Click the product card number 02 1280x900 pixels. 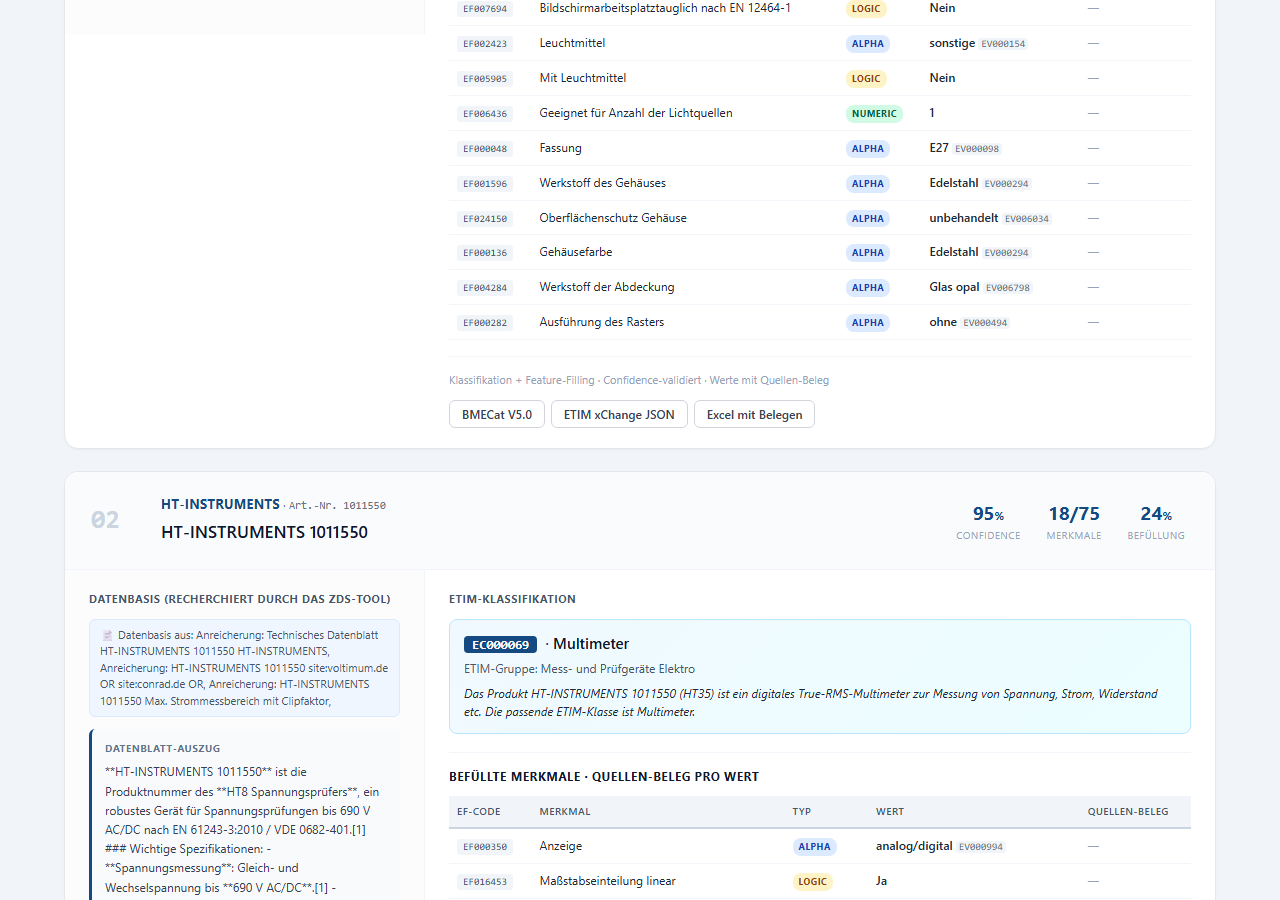pos(105,520)
